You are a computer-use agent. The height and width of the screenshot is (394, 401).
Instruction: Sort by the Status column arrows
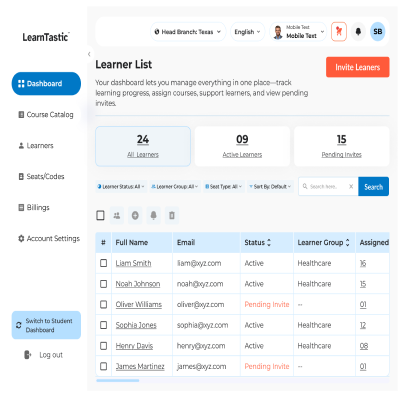269,243
